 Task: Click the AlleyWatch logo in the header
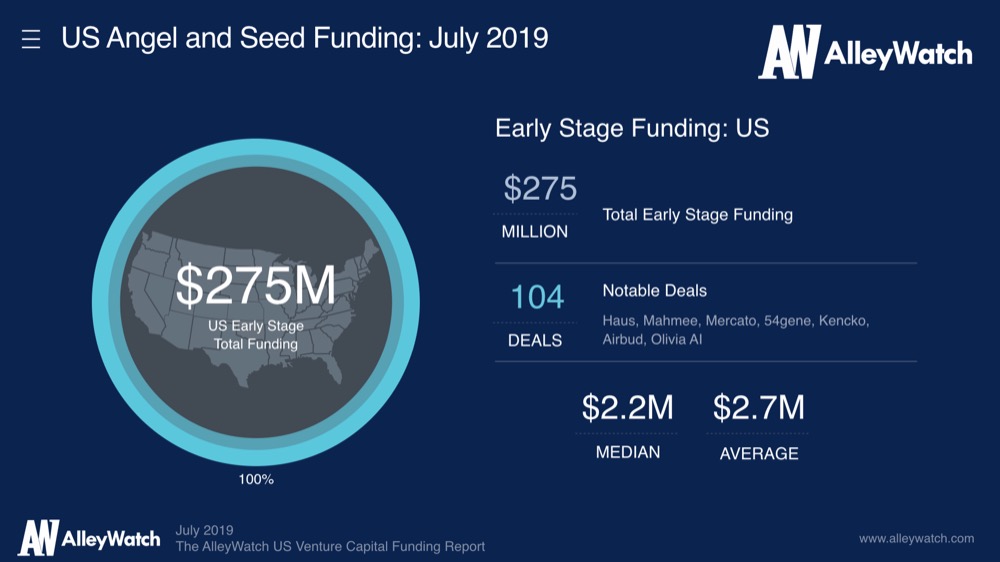[865, 51]
